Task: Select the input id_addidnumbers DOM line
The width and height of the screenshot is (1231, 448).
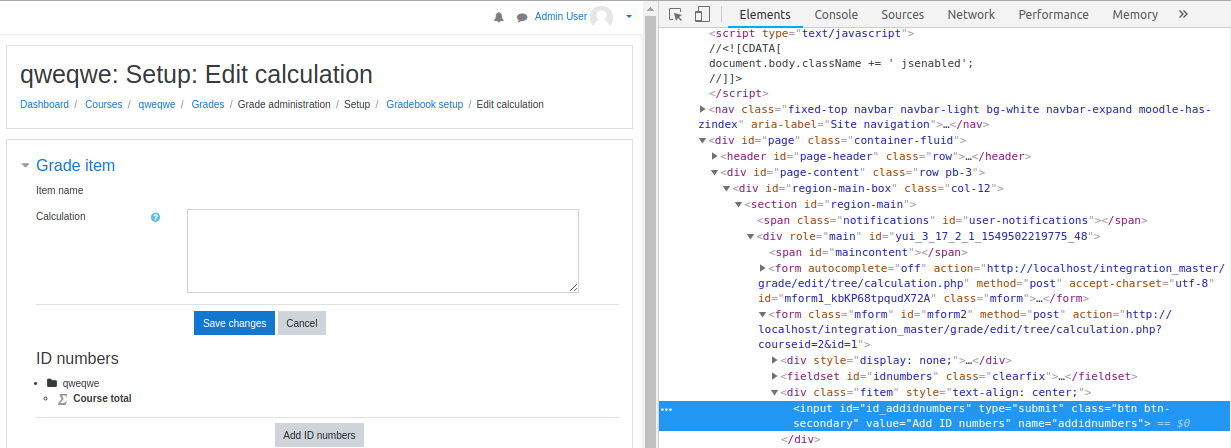Action: point(944,416)
